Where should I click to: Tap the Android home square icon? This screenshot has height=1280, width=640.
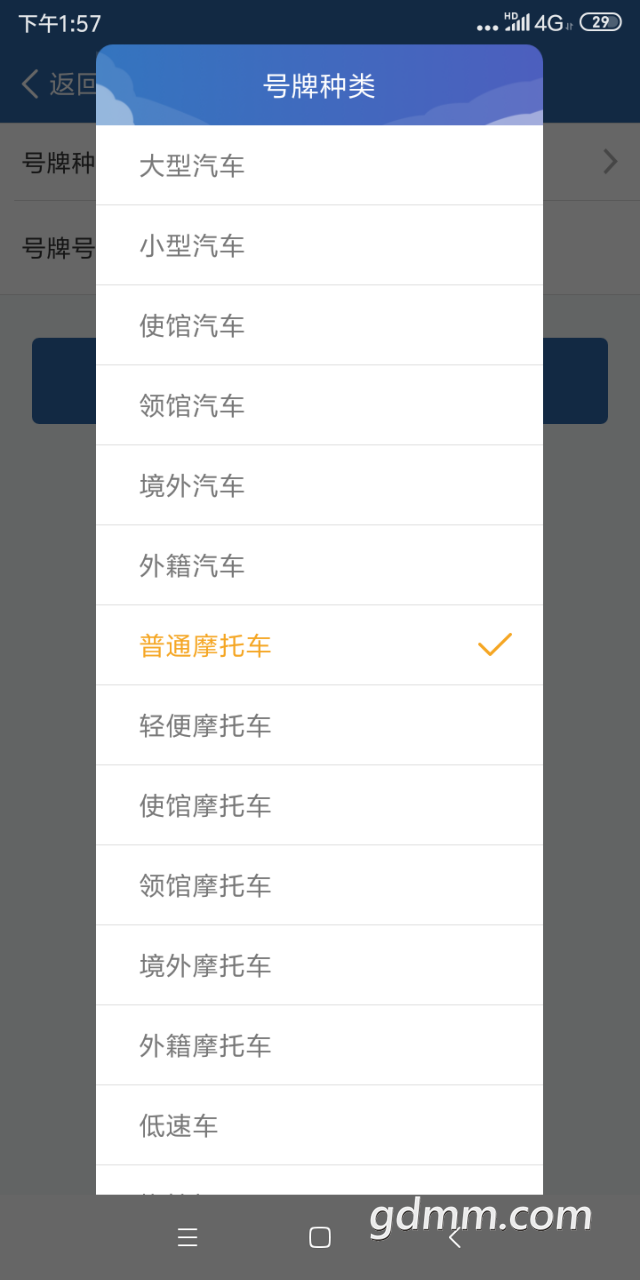pyautogui.click(x=320, y=1238)
